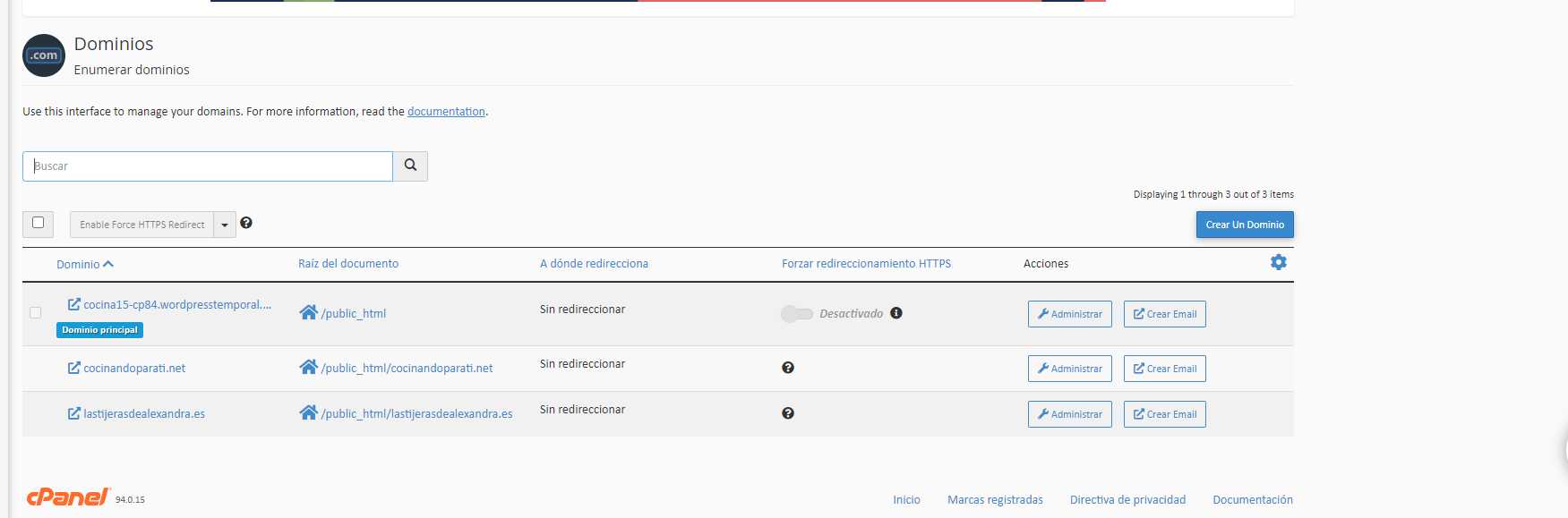This screenshot has height=518, width=1568.
Task: Go to Inicio in the footer
Action: (x=906, y=499)
